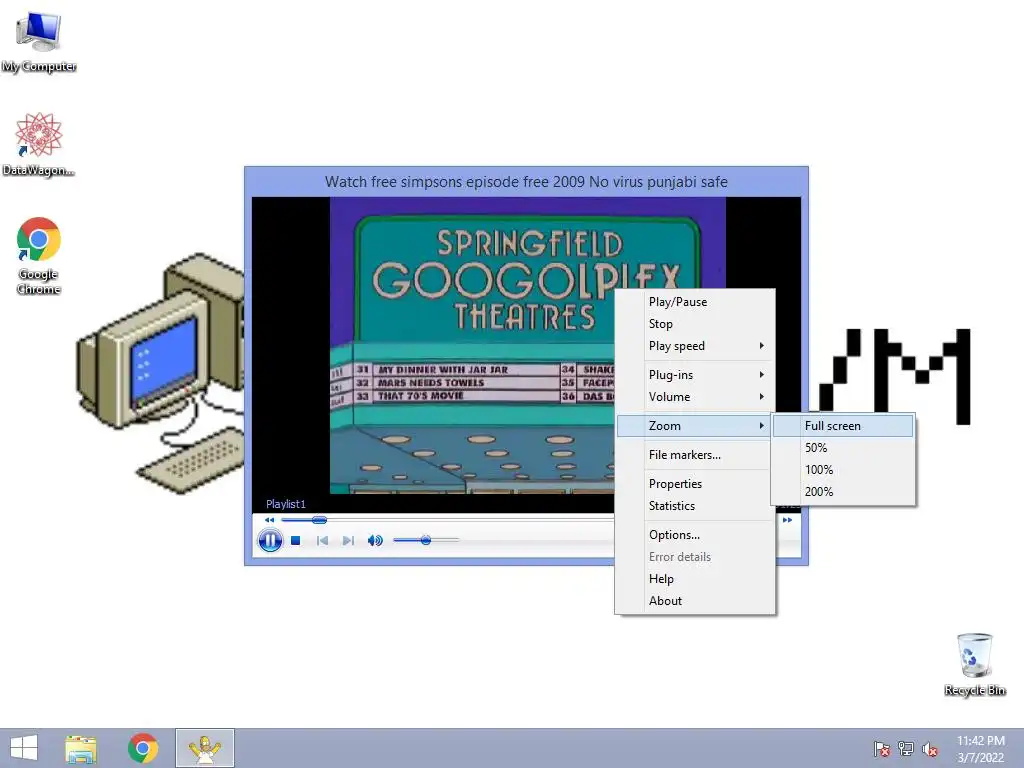This screenshot has height=768, width=1024.
Task: Open File markers... from the menu
Action: pos(695,455)
